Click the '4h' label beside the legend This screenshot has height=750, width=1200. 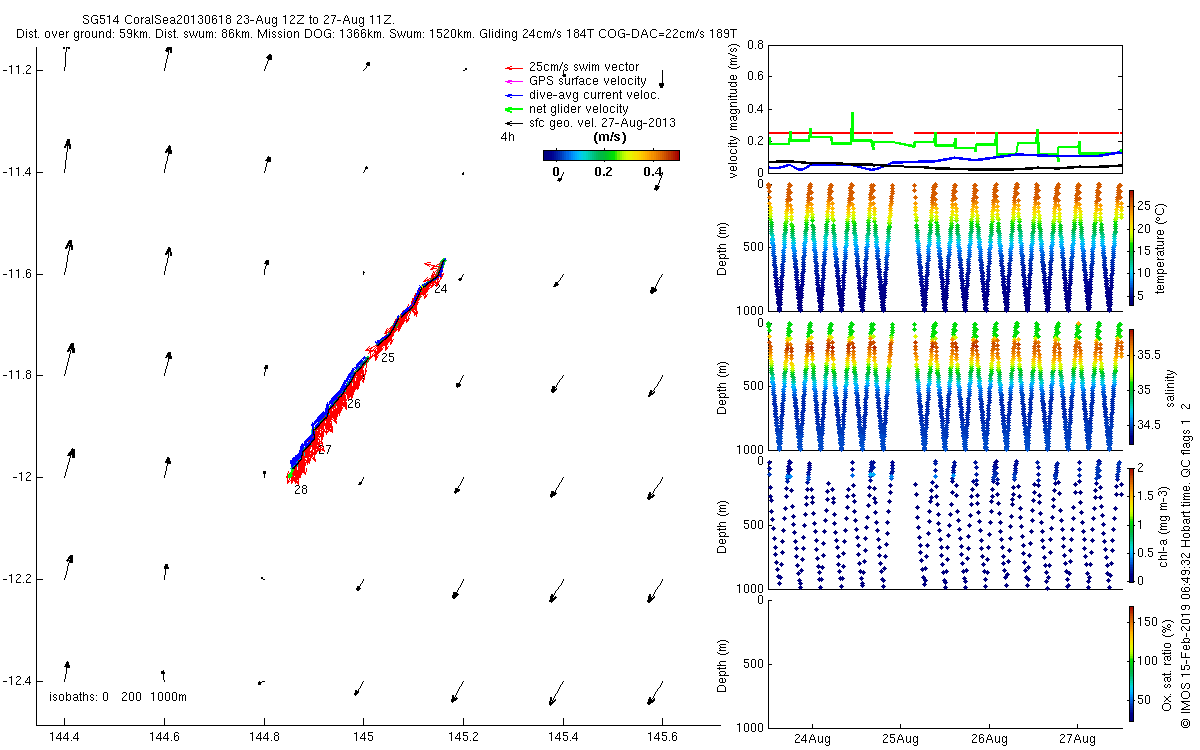pyautogui.click(x=508, y=137)
